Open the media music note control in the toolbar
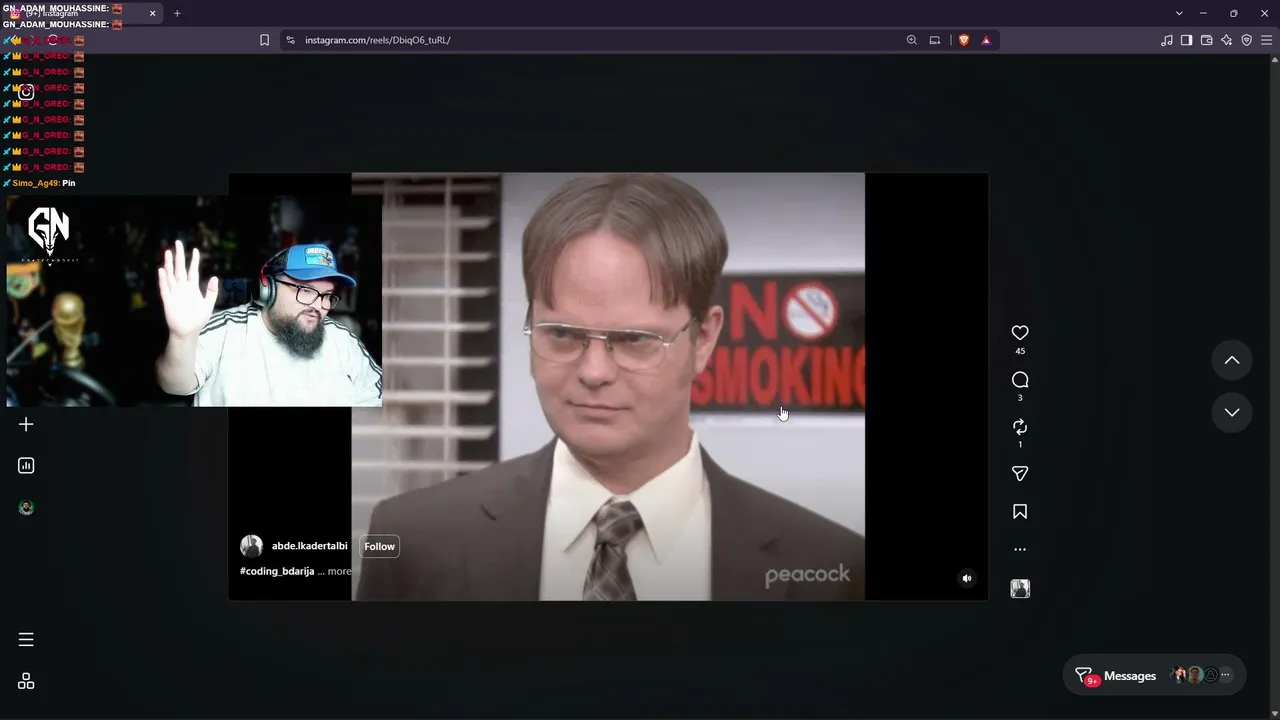The height and width of the screenshot is (720, 1280). 1167,40
